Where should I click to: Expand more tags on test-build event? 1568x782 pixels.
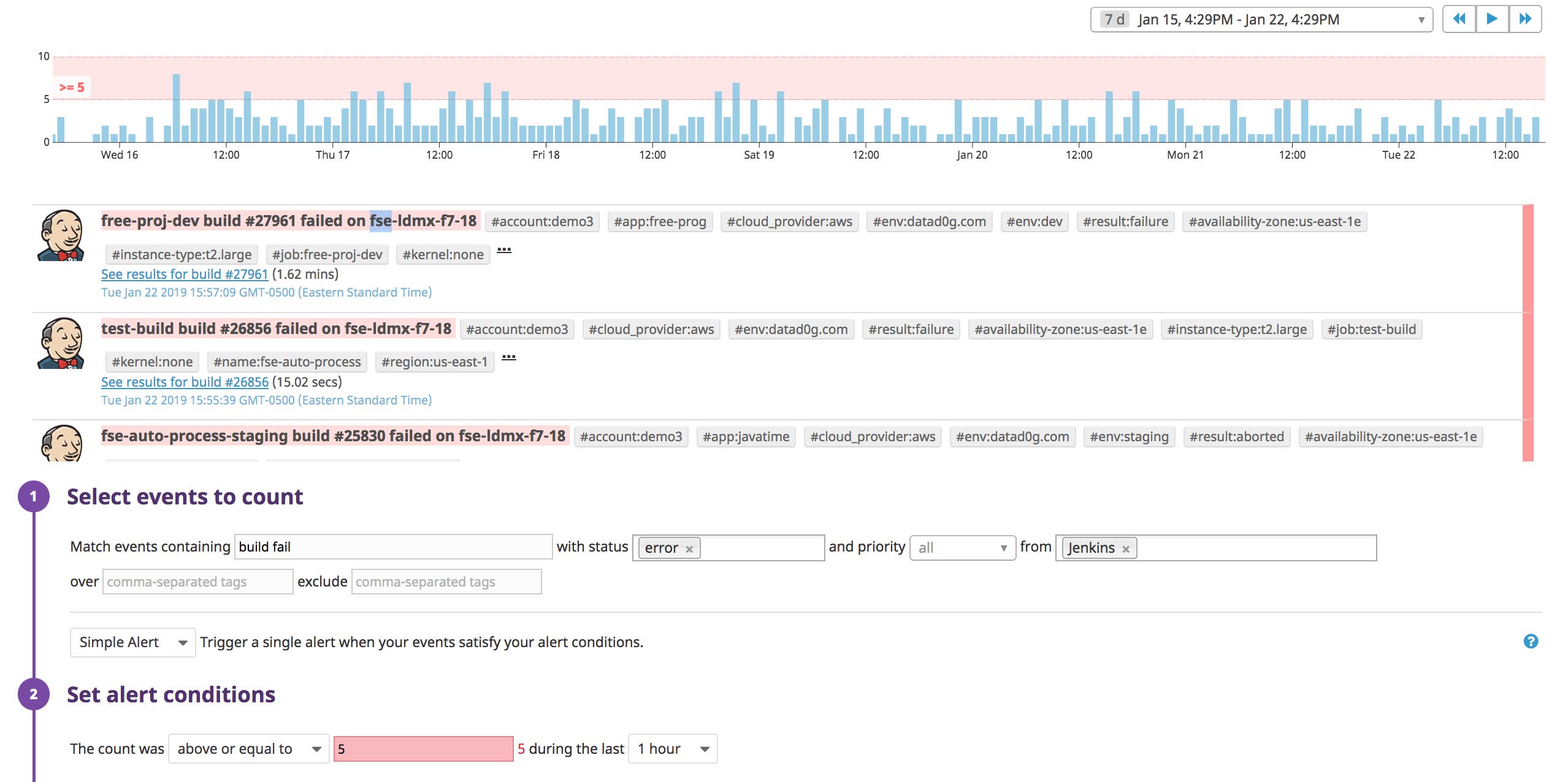pyautogui.click(x=509, y=357)
